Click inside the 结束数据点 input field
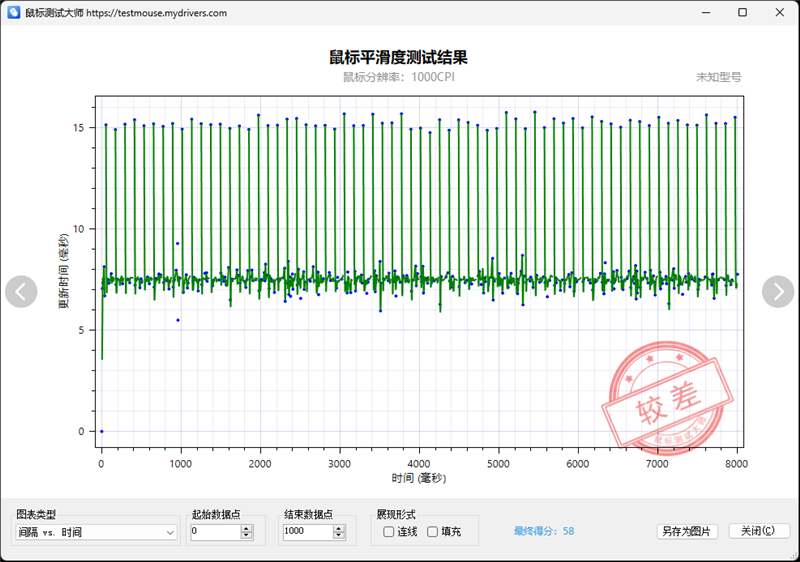800x562 pixels. click(x=305, y=533)
